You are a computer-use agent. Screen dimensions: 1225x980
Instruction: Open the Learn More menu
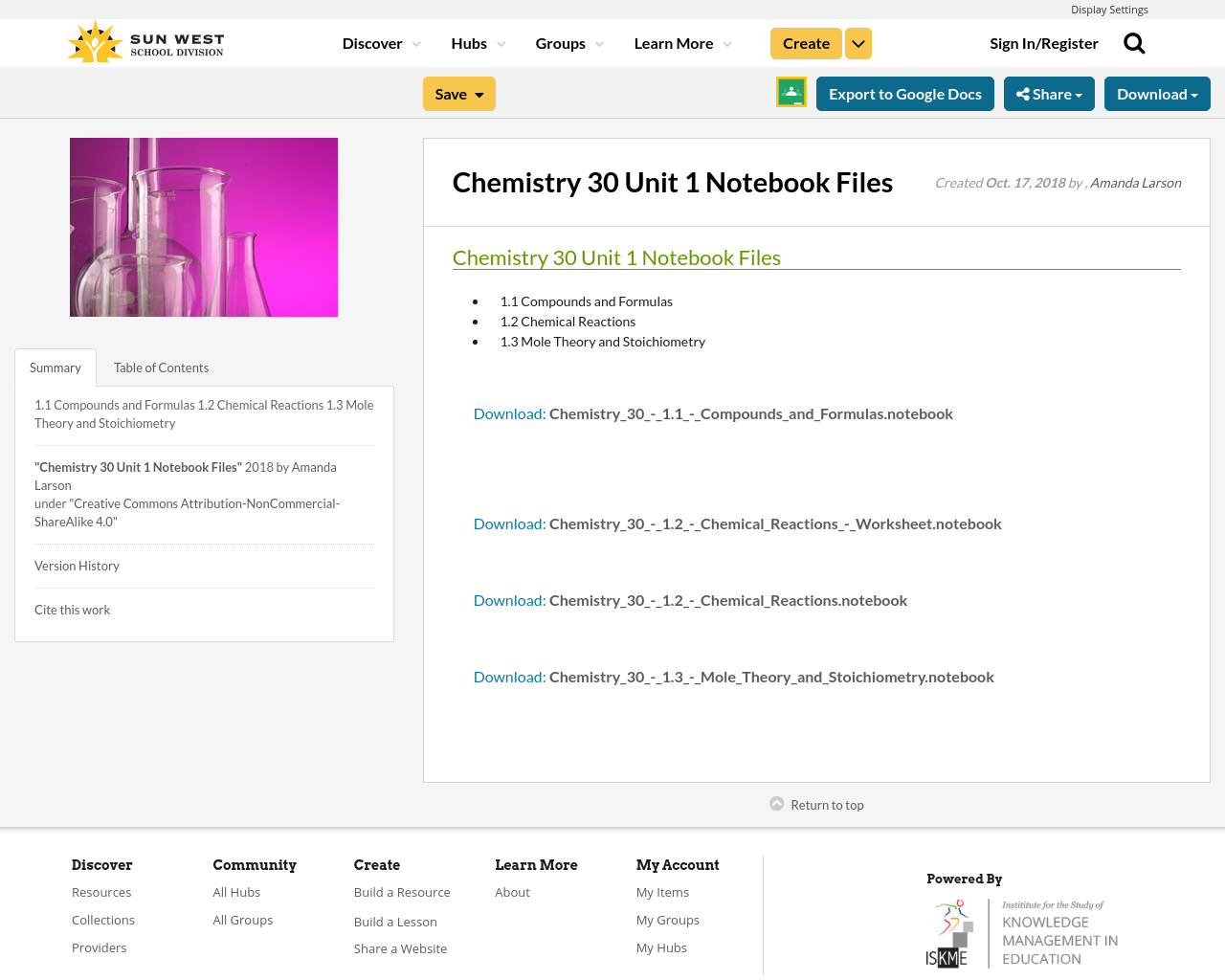pos(674,42)
